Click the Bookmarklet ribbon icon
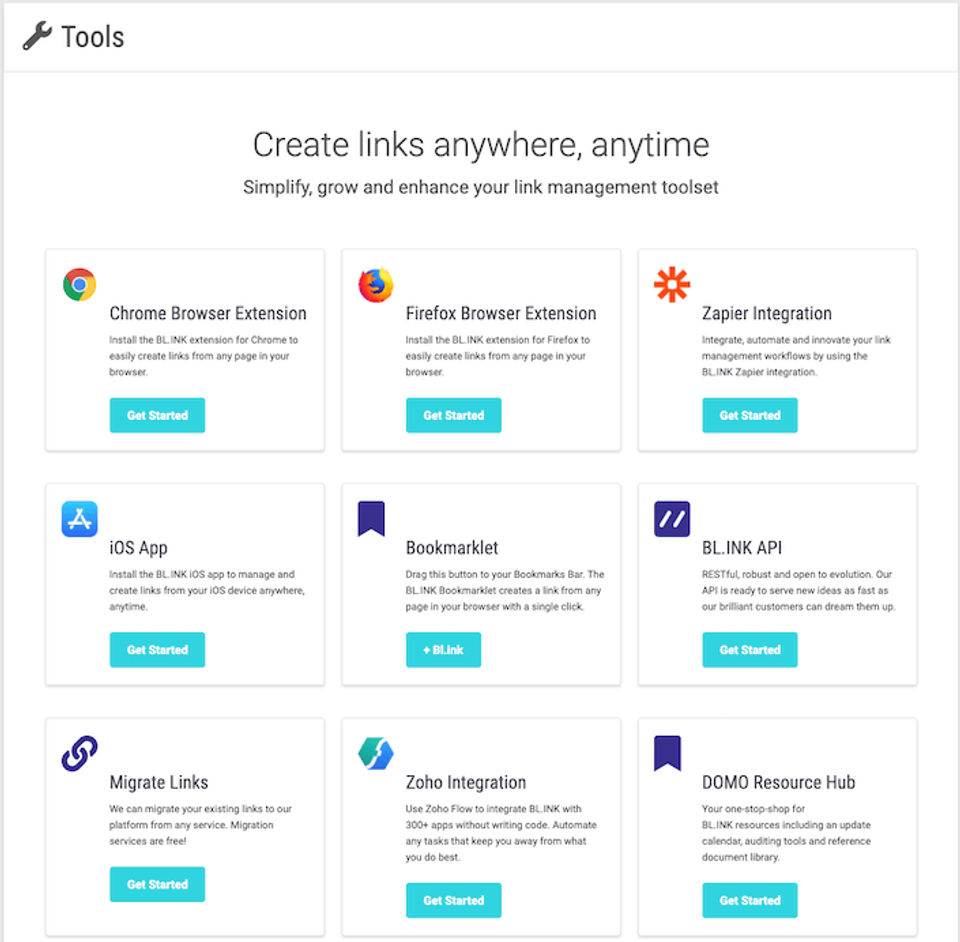960x942 pixels. pos(371,519)
